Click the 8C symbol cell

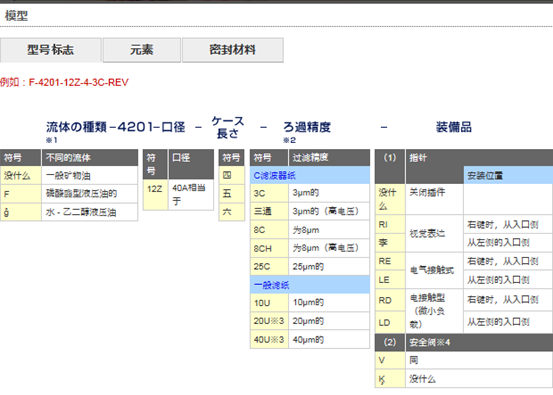click(x=269, y=230)
